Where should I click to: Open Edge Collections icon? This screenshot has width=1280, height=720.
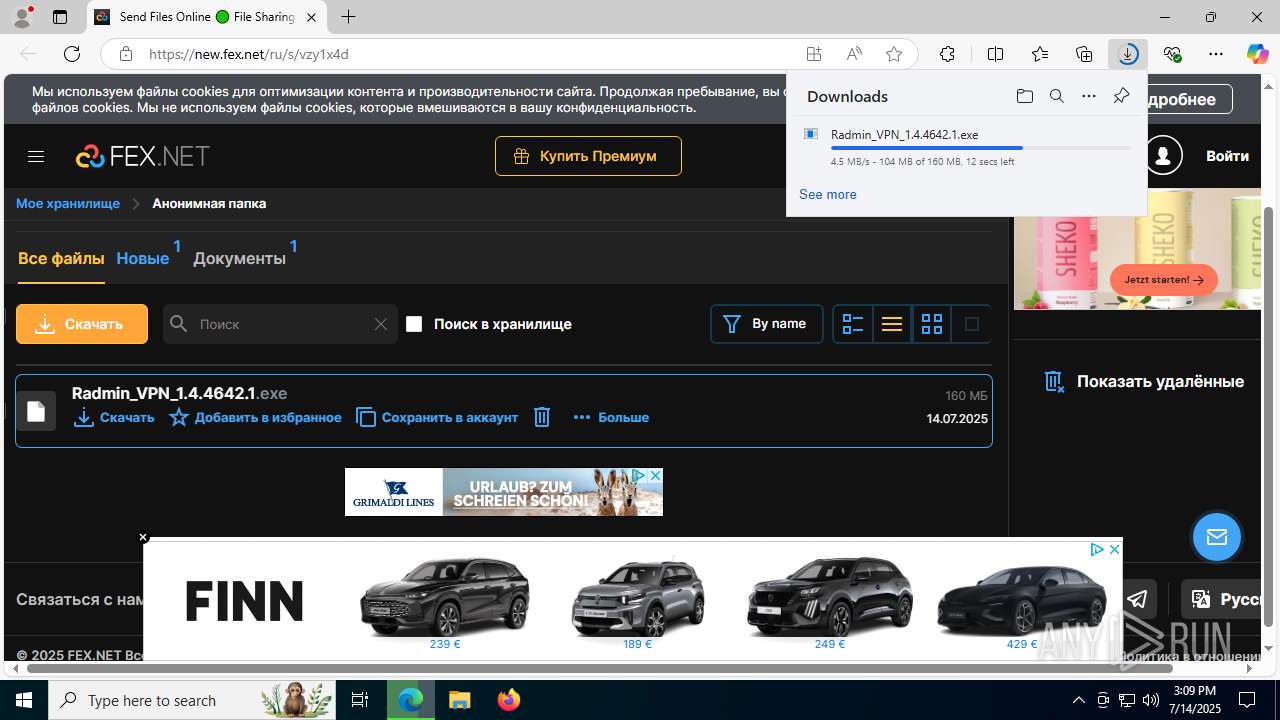(1084, 54)
